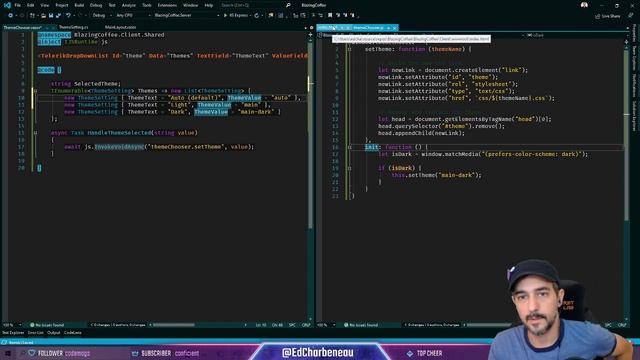
Task: Click the feedback icon beside Live Share
Action: pyautogui.click(x=631, y=16)
